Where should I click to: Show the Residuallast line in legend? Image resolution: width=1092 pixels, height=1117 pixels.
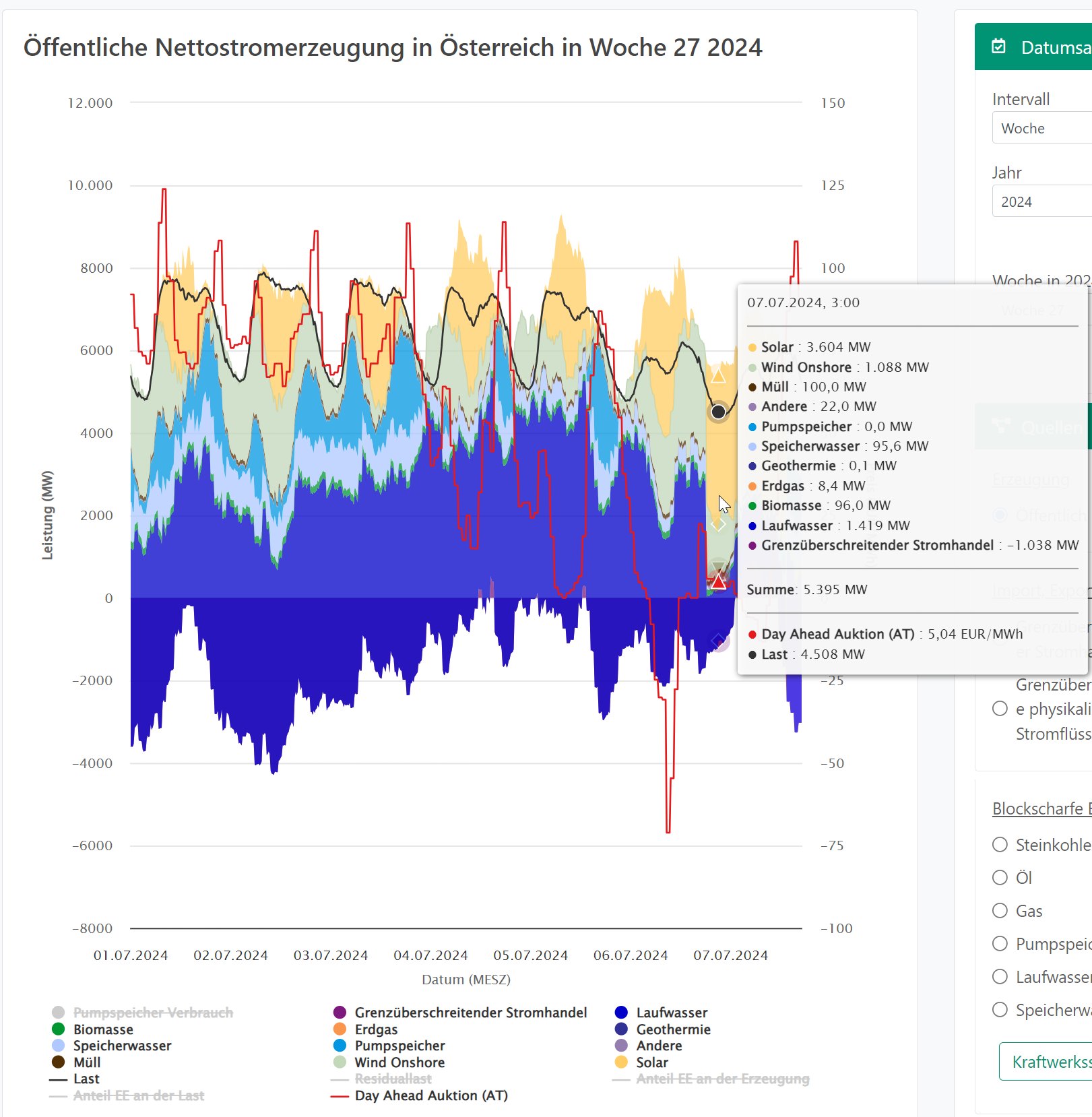(x=393, y=1079)
